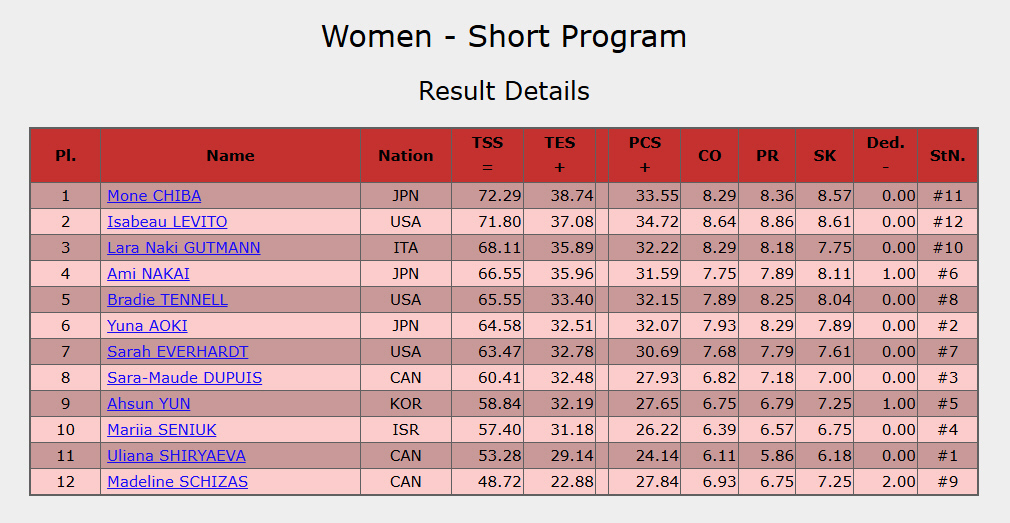The width and height of the screenshot is (1010, 523).
Task: Click the Name column header
Action: 230,155
